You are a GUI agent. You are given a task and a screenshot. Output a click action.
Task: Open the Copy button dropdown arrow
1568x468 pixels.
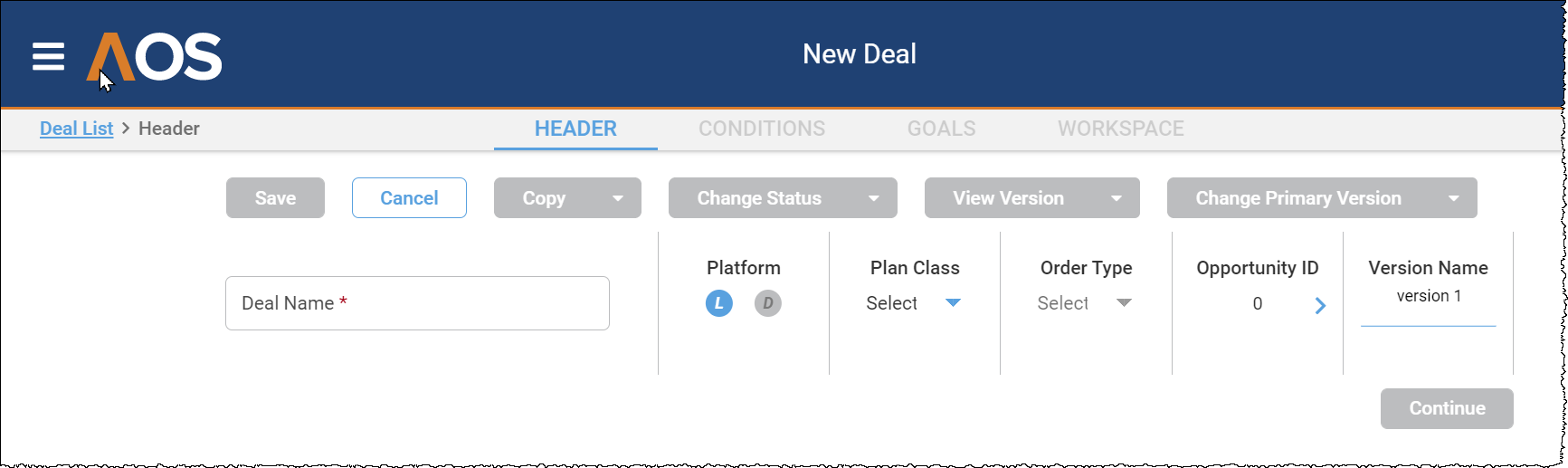618,198
